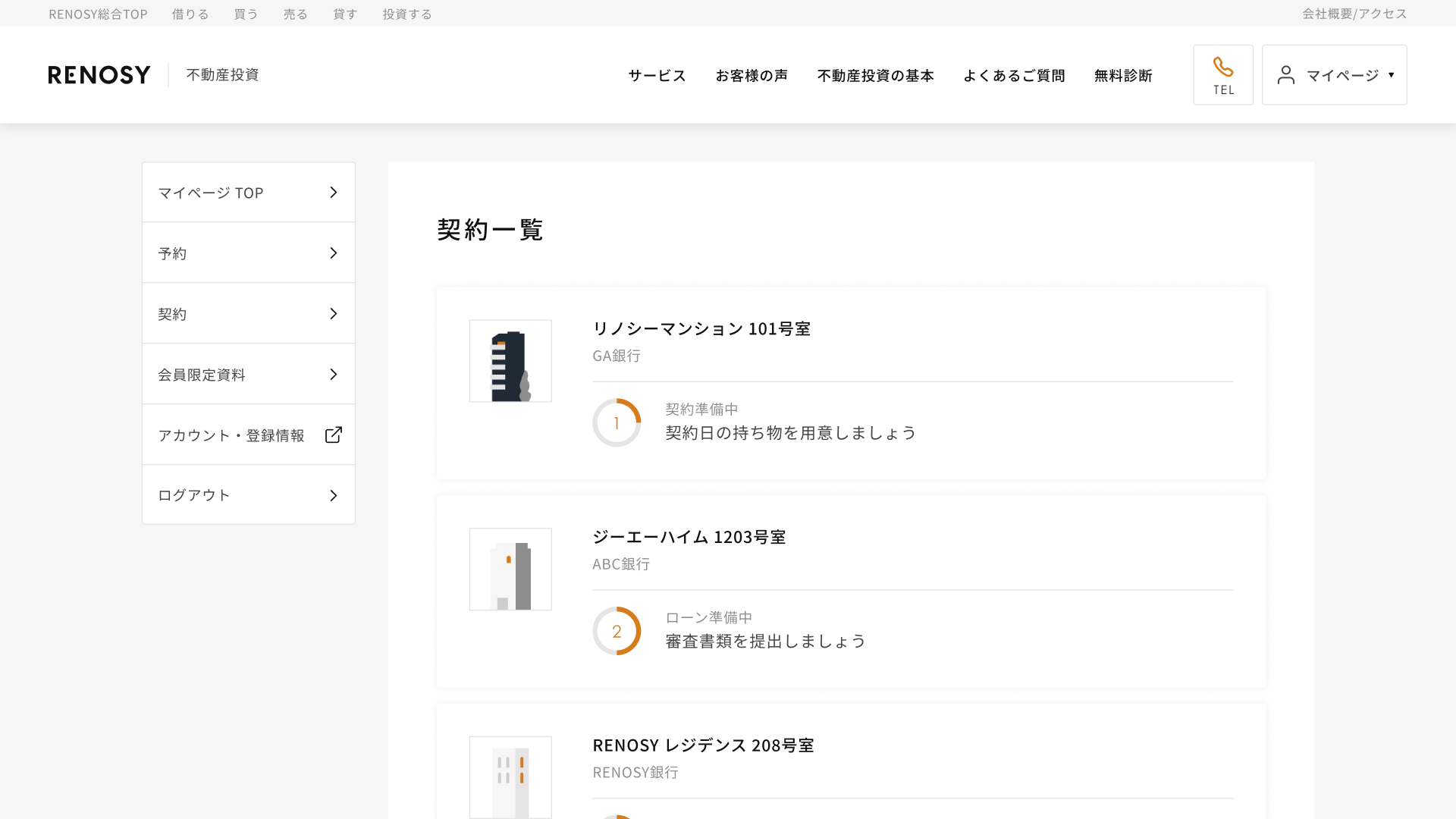Click the dark building thumbnail for リノシーマンション
This screenshot has width=1456, height=819.
tap(510, 361)
